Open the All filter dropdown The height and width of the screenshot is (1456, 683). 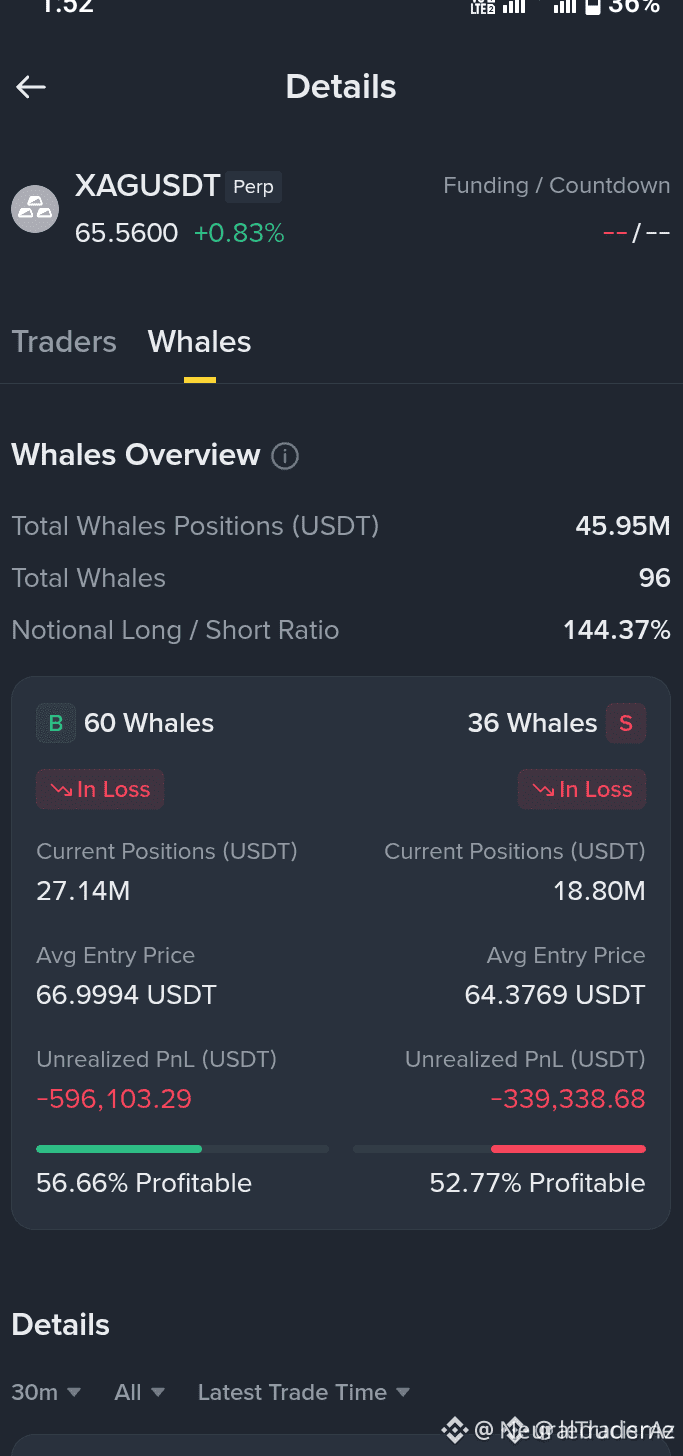[x=139, y=1392]
